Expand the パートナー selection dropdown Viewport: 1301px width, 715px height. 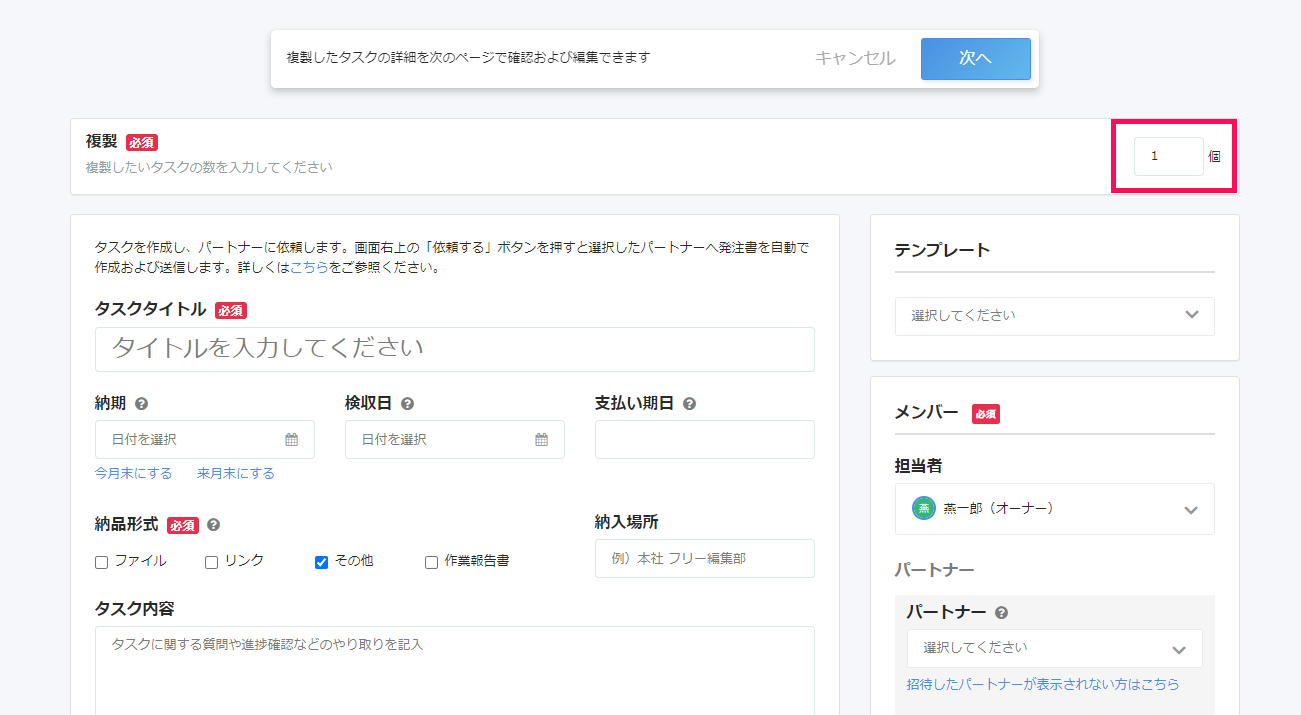click(x=1054, y=648)
